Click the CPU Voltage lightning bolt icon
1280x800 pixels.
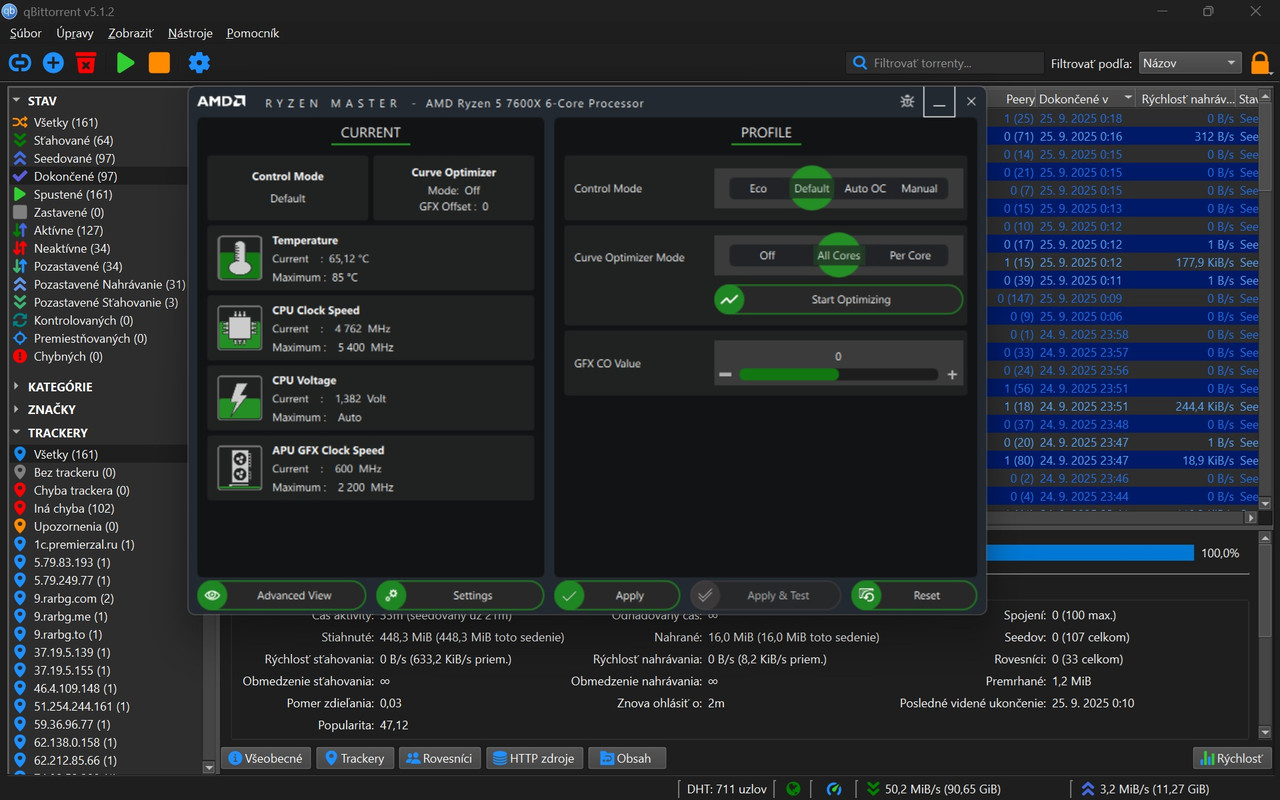point(239,398)
